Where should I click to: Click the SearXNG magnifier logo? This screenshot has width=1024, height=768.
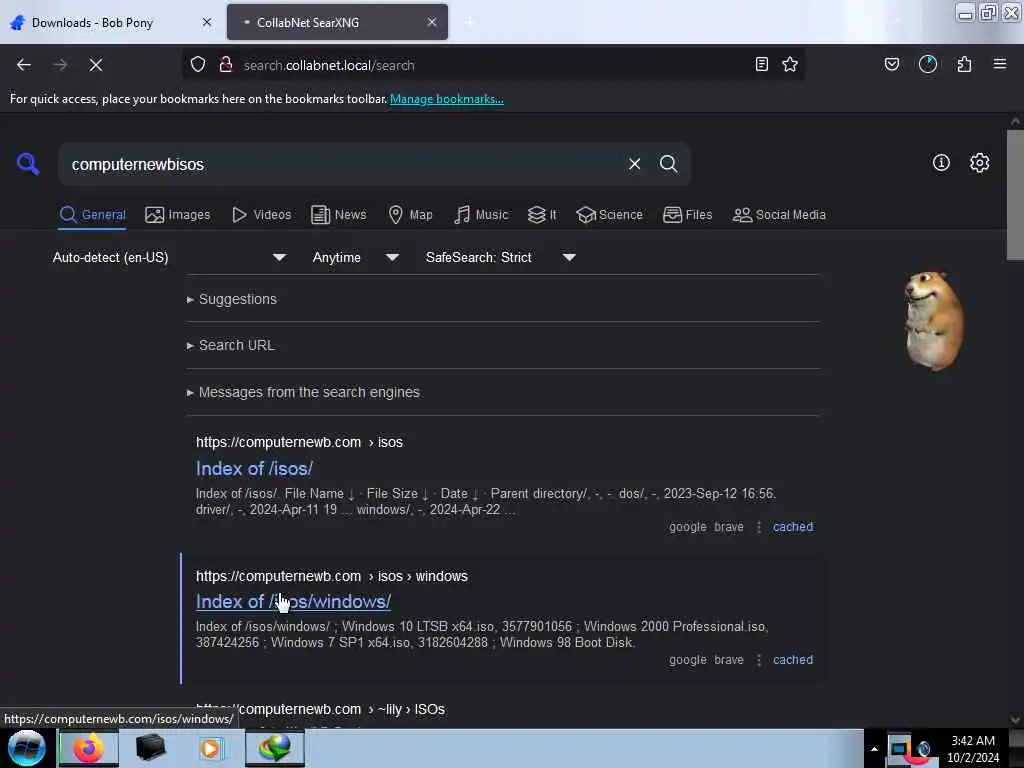(27, 163)
